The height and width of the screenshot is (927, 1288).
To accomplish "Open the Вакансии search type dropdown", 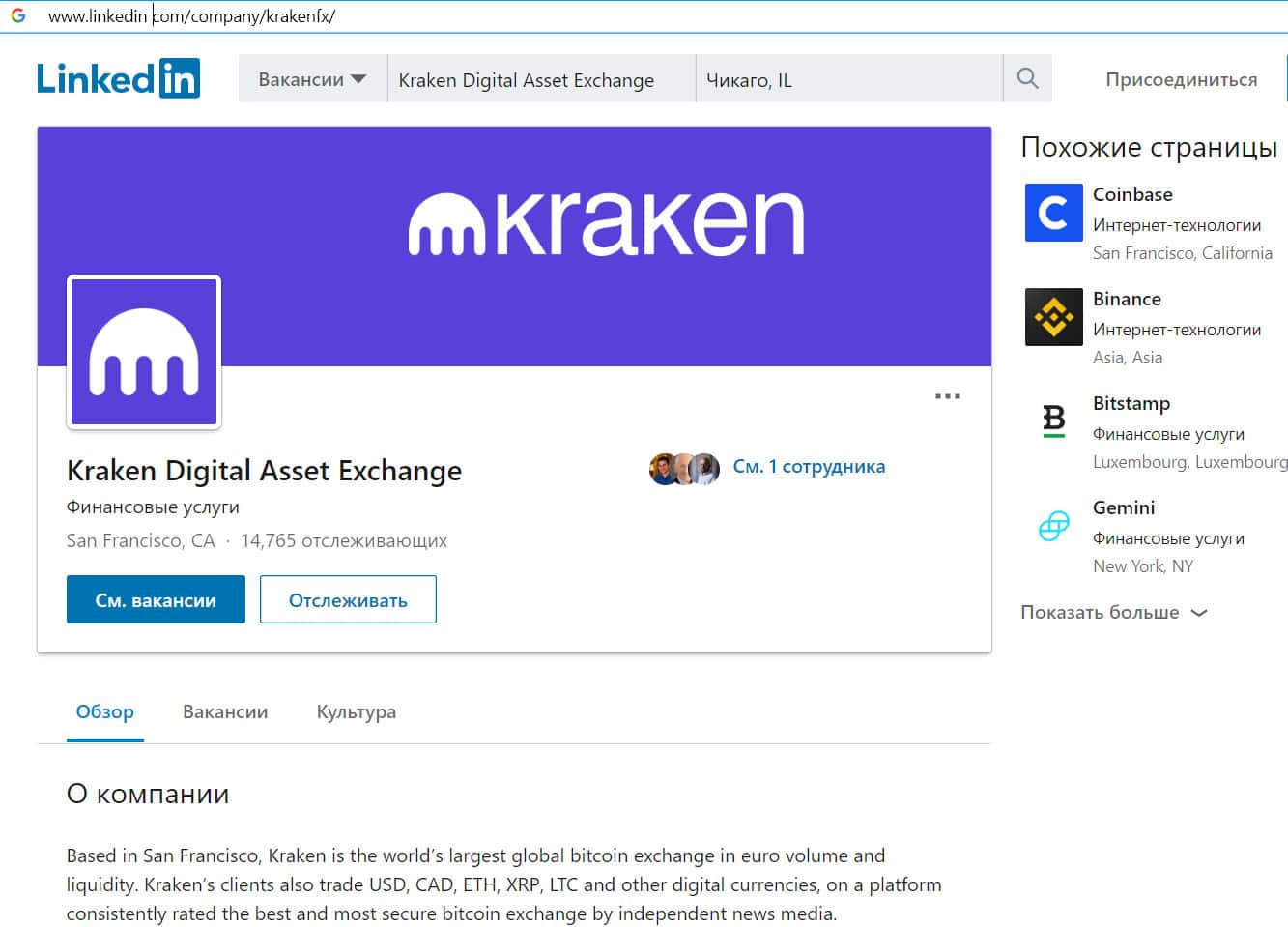I will tap(312, 79).
